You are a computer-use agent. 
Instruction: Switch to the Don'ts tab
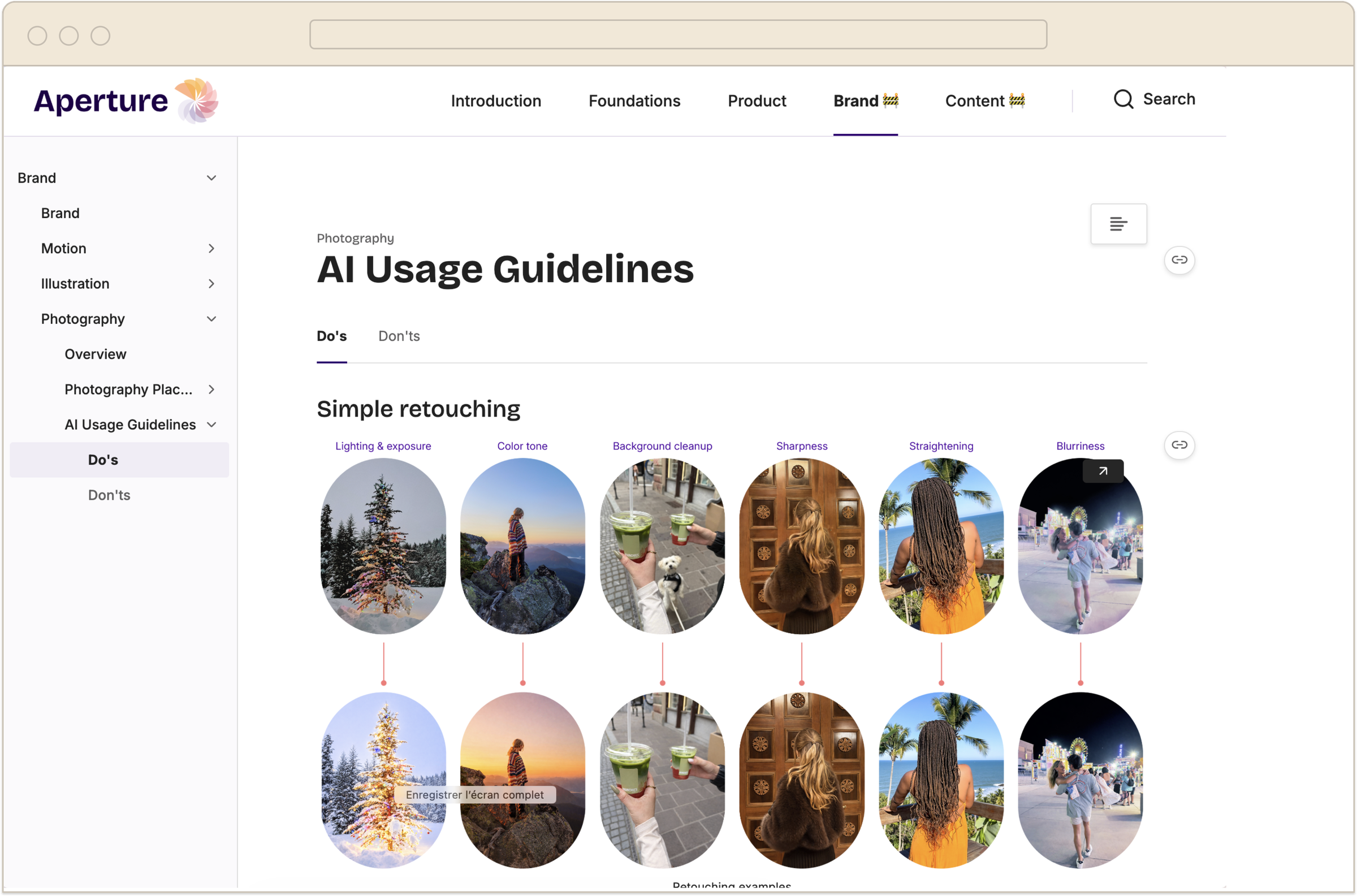(399, 336)
